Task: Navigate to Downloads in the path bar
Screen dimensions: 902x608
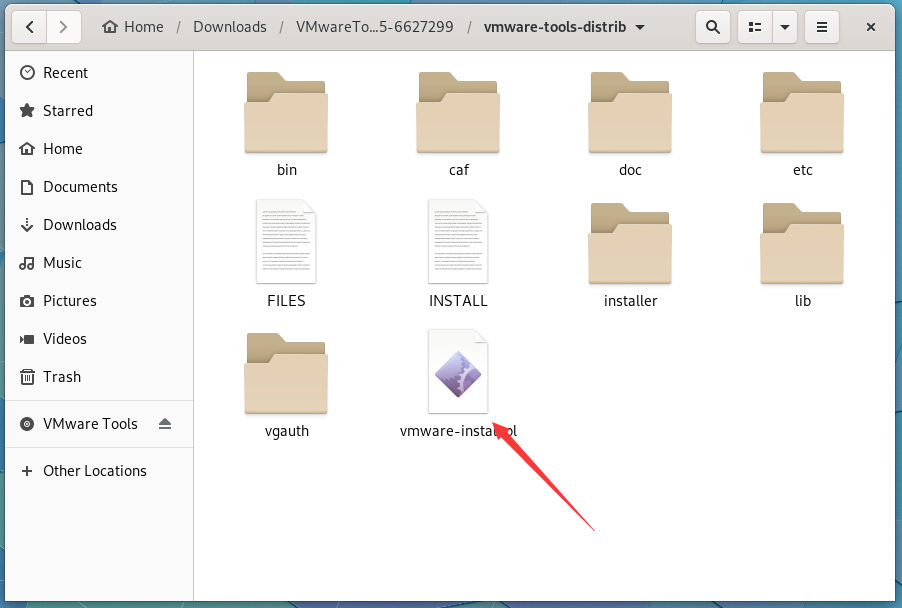Action: [230, 27]
